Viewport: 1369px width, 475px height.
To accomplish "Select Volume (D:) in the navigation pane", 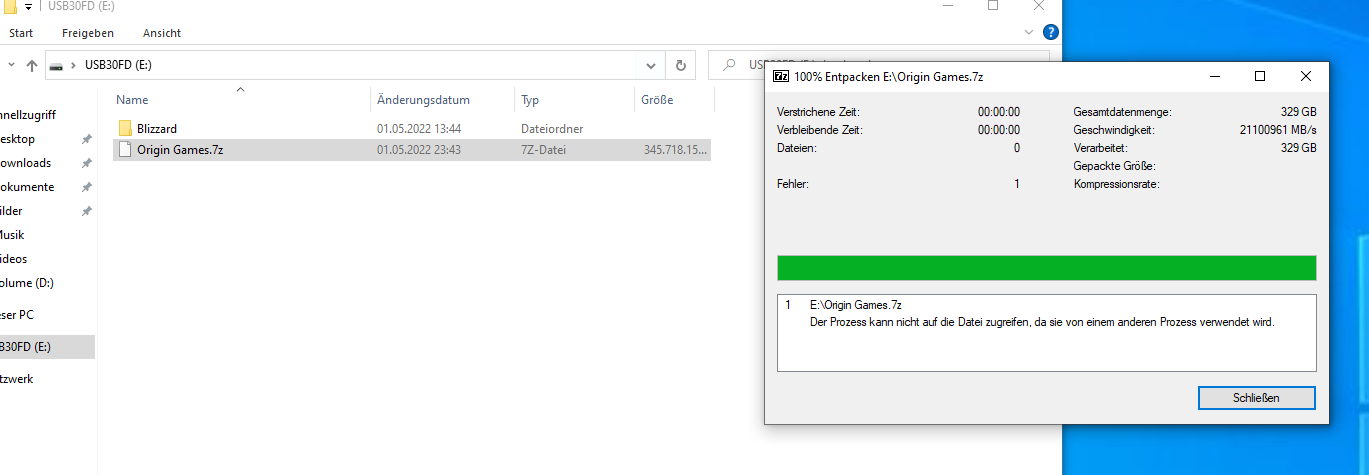I will pyautogui.click(x=27, y=283).
